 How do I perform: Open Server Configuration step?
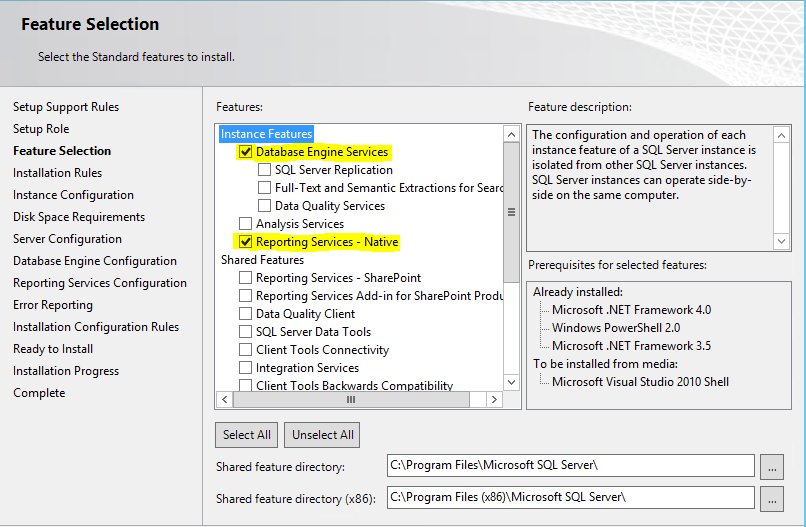click(67, 239)
